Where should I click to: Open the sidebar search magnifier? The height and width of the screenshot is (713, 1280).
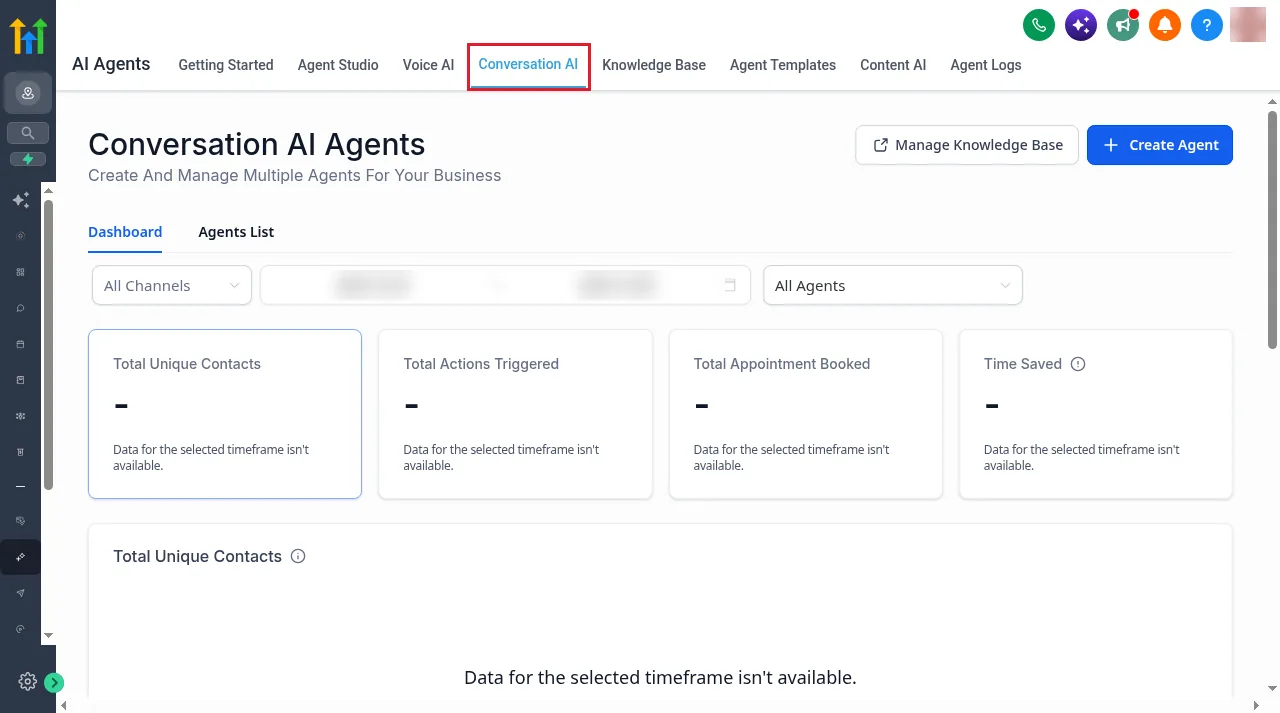click(x=28, y=132)
